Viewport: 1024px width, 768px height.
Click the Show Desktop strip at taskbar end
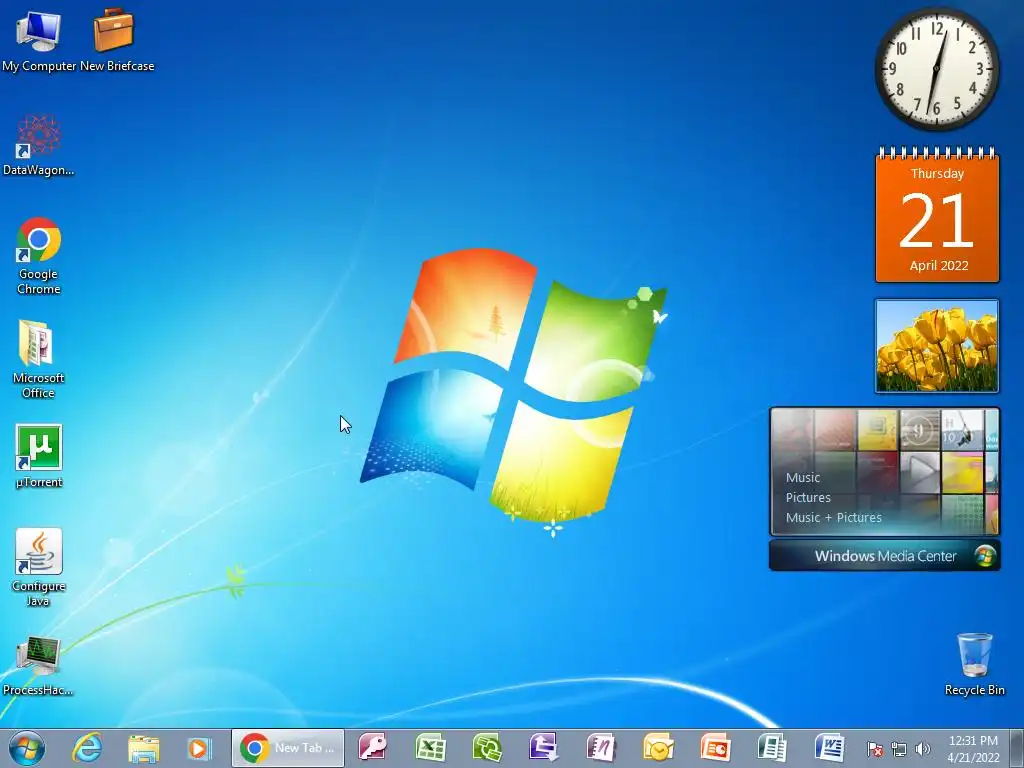click(x=1016, y=749)
